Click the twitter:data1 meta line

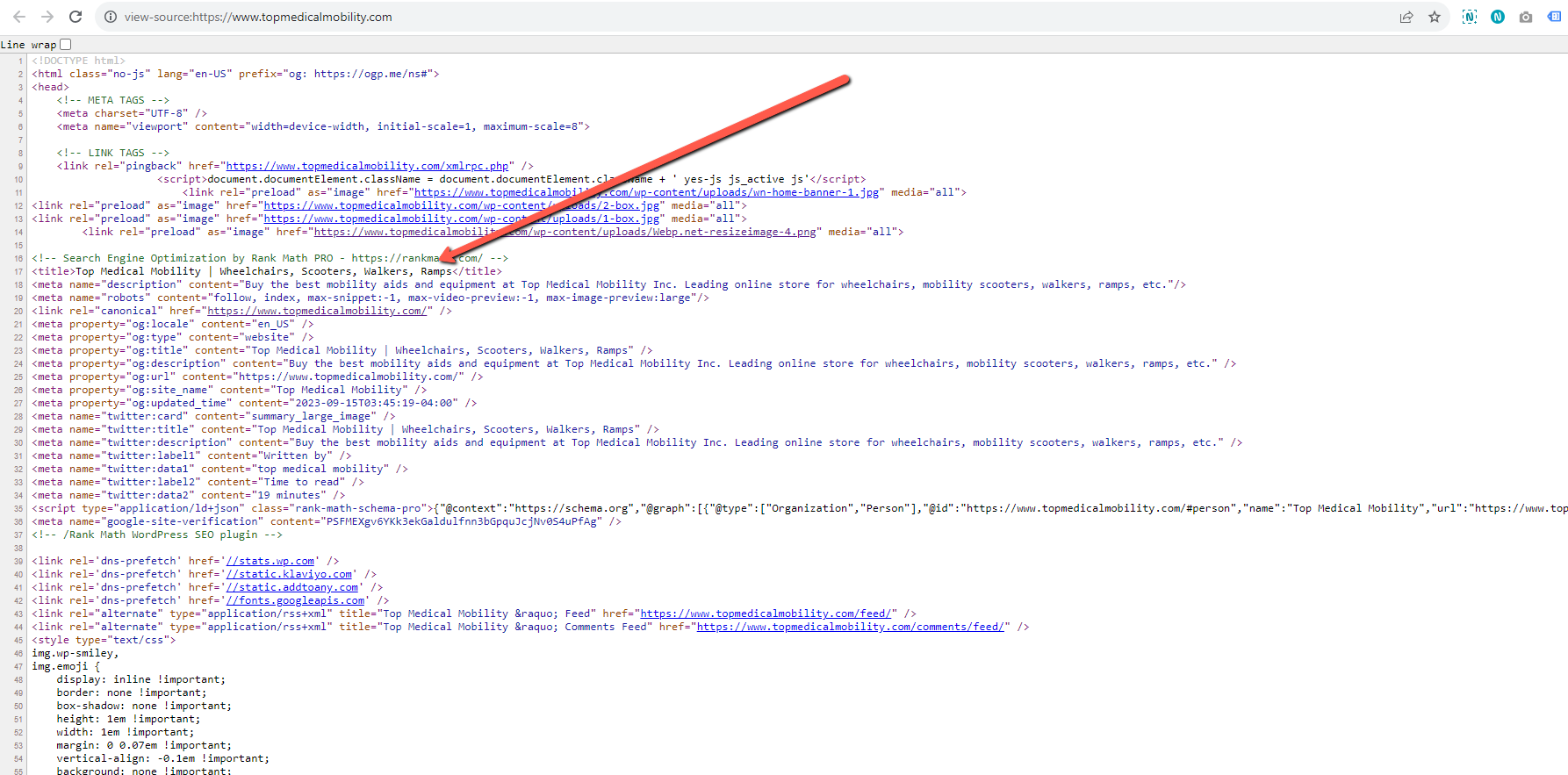coord(220,469)
